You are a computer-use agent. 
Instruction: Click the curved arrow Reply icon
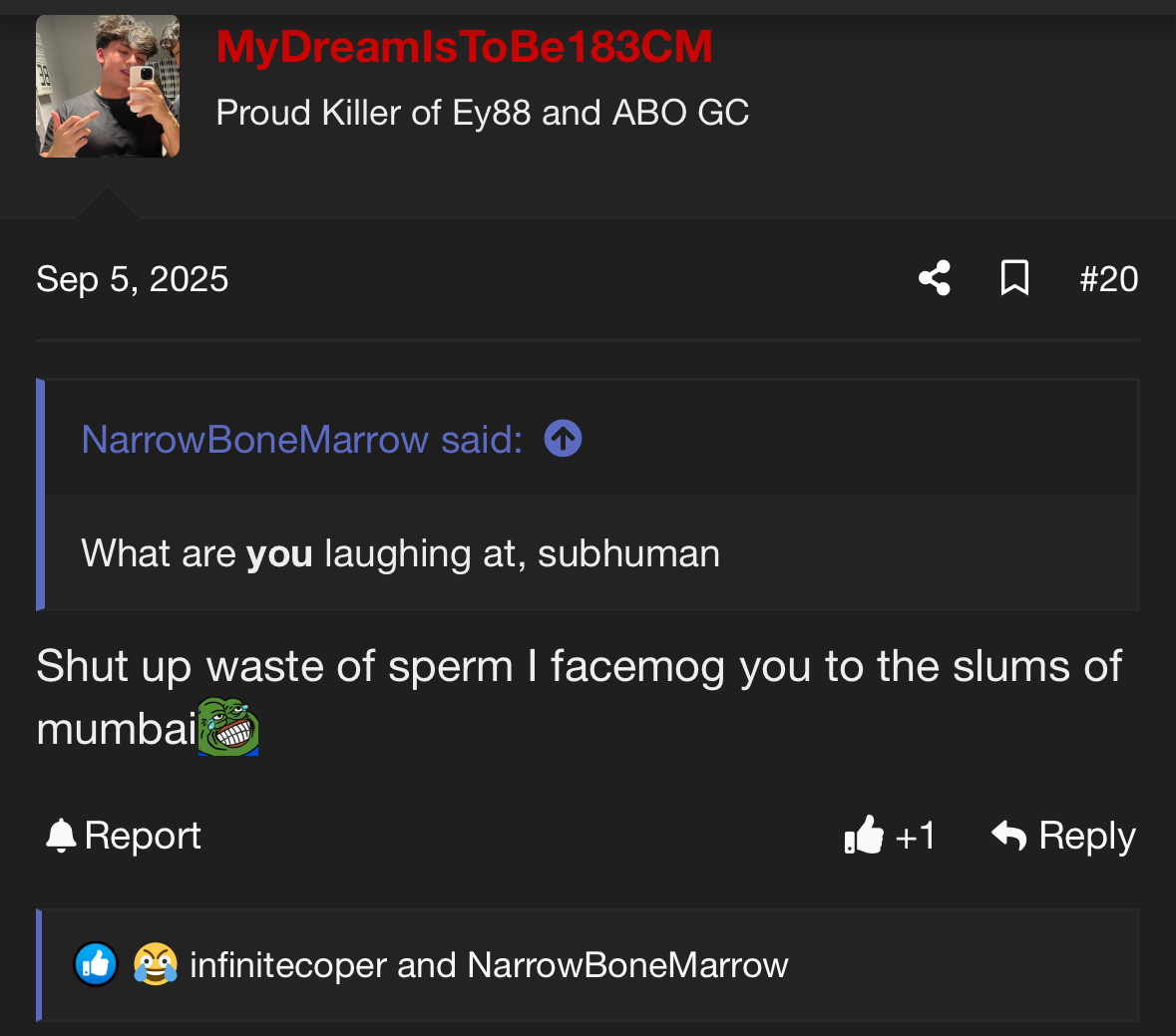point(1009,836)
